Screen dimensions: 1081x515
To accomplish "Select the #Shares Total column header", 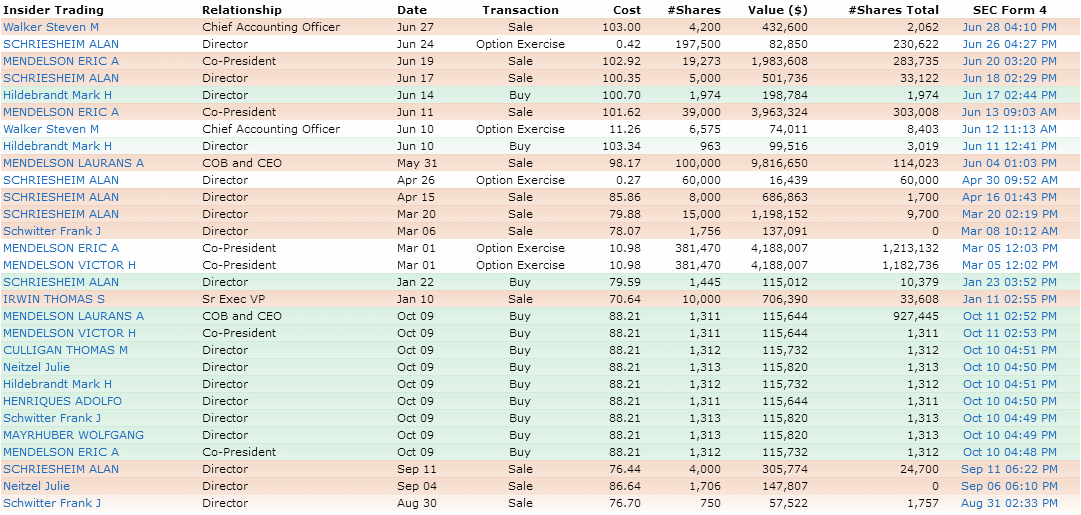I will [893, 10].
